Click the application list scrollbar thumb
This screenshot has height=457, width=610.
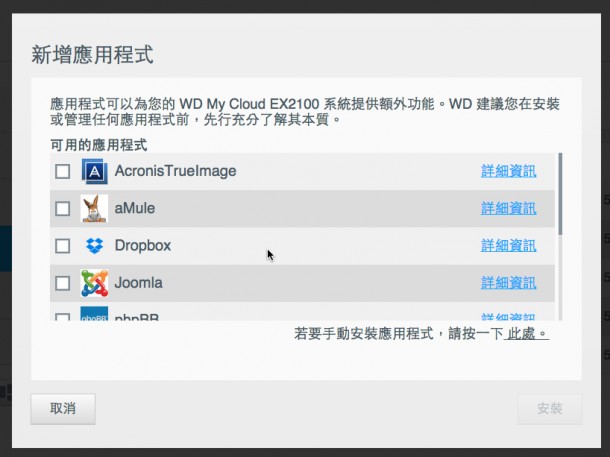point(561,192)
